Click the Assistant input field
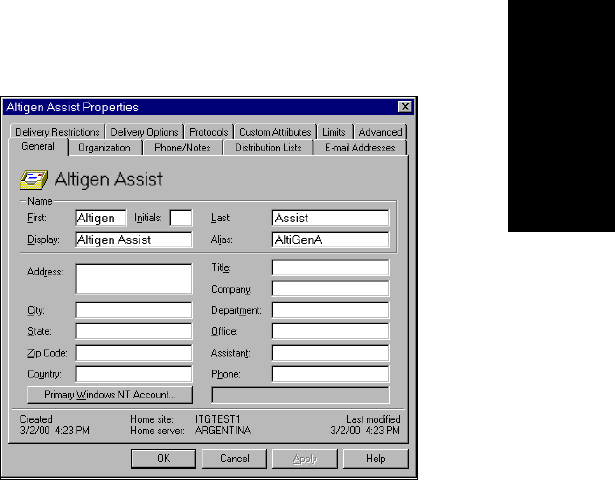The height and width of the screenshot is (480, 615). (330, 353)
